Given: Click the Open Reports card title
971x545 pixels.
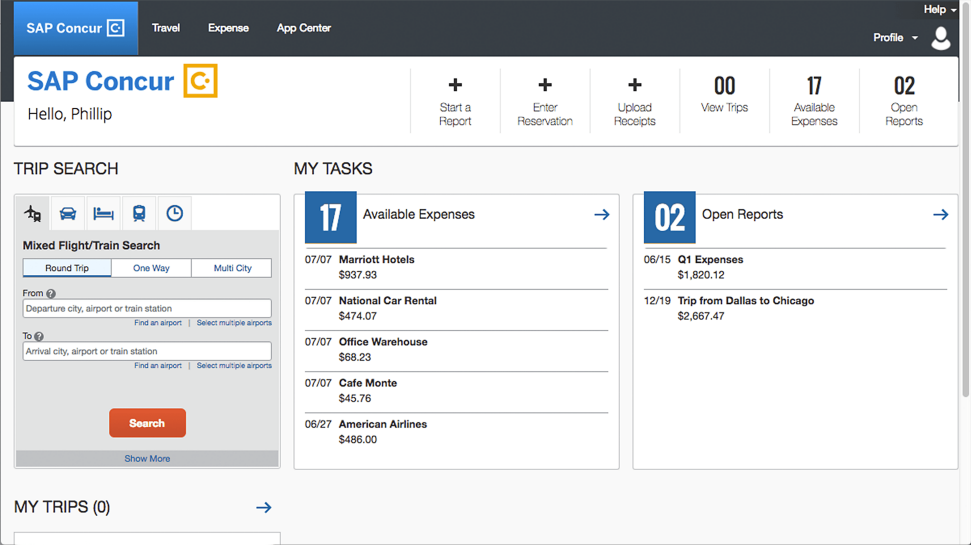Looking at the screenshot, I should click(742, 214).
